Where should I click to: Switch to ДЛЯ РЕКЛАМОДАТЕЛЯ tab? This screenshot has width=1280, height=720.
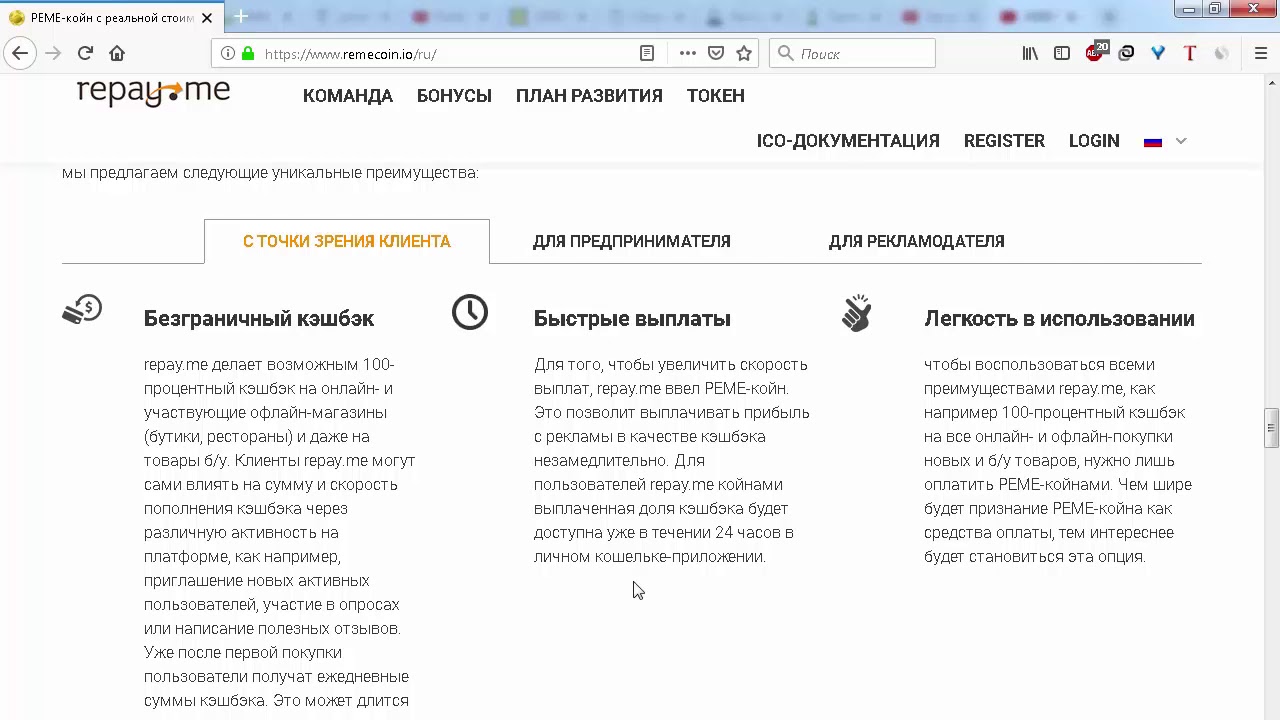point(917,241)
